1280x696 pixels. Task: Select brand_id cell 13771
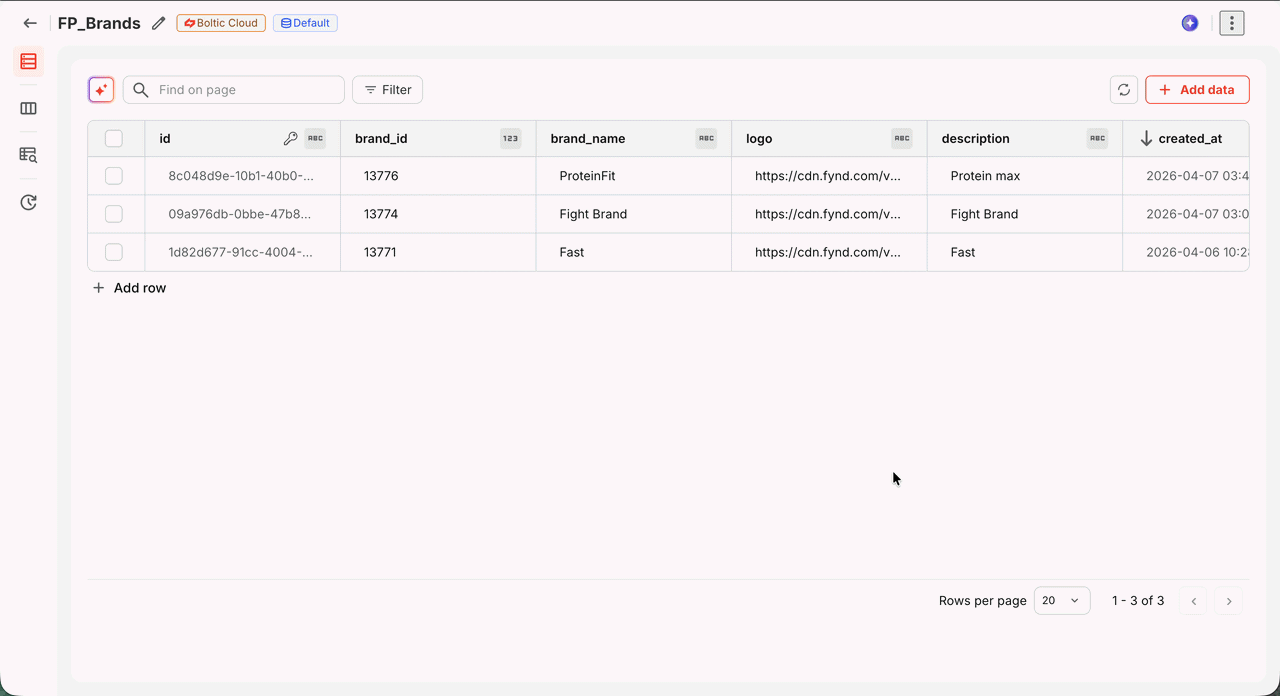[x=438, y=252]
